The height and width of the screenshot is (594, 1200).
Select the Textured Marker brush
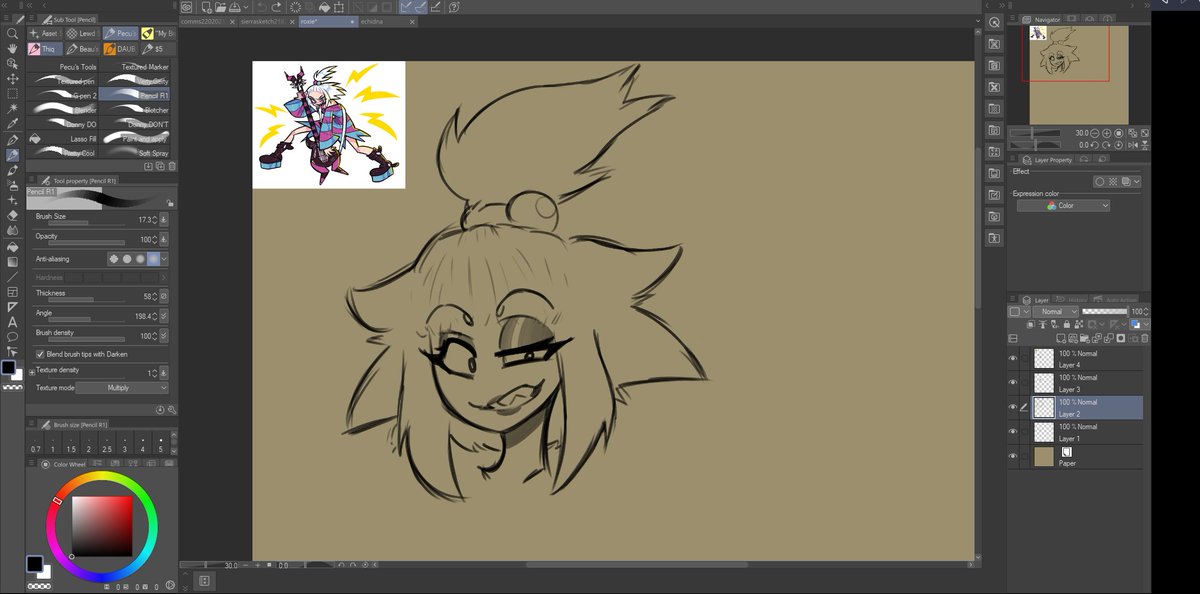135,66
